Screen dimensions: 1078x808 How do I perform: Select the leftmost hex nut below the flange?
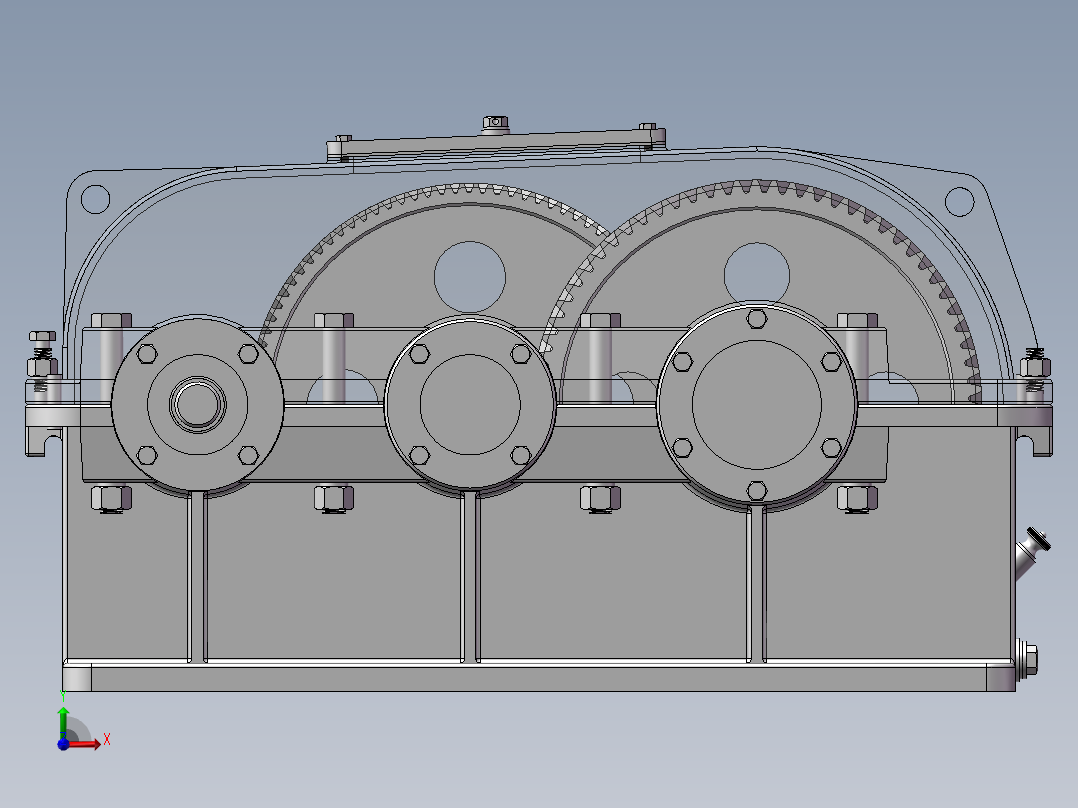coord(111,499)
